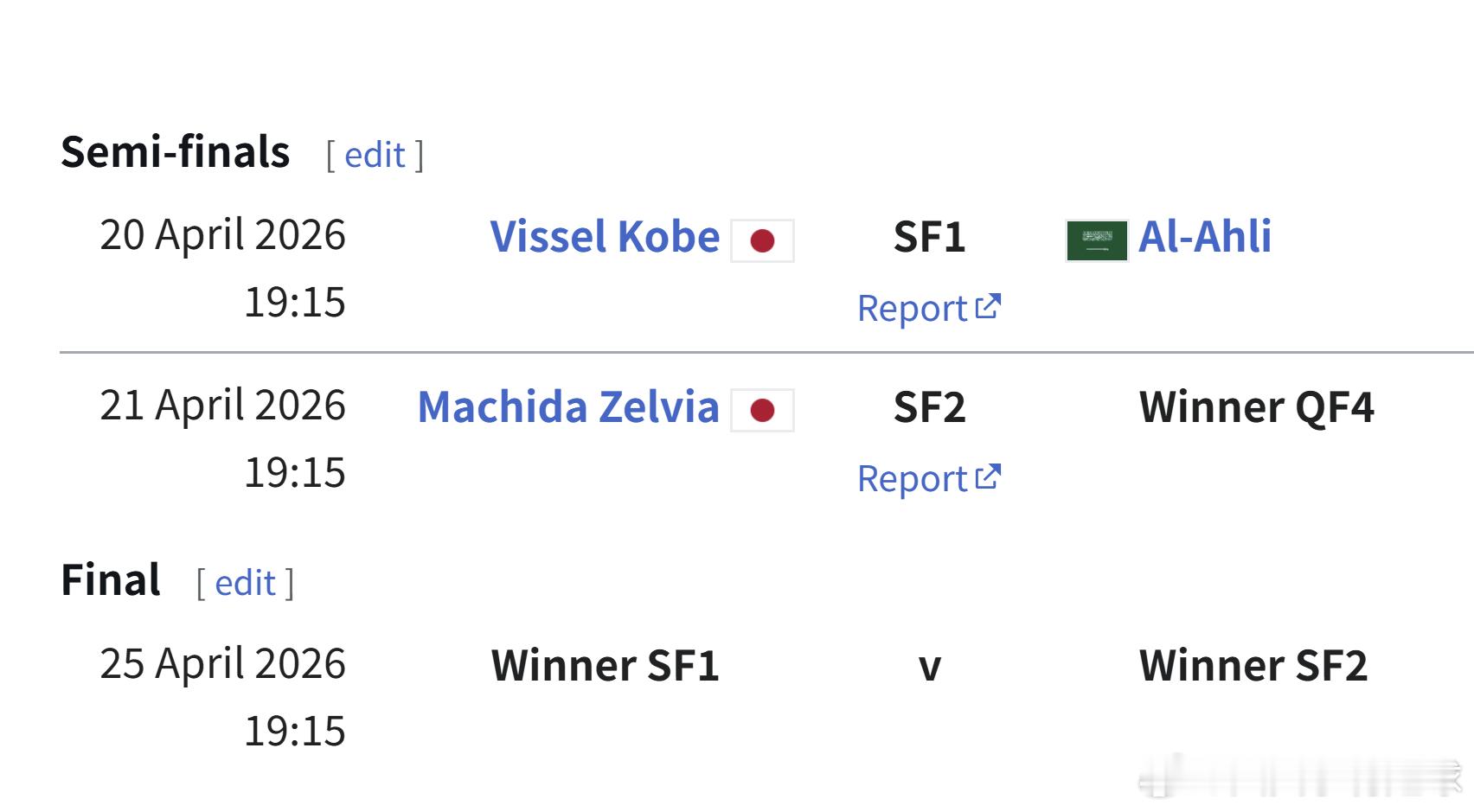The height and width of the screenshot is (812, 1474).
Task: Click external link icon on SF1 Report
Action: coord(988,307)
